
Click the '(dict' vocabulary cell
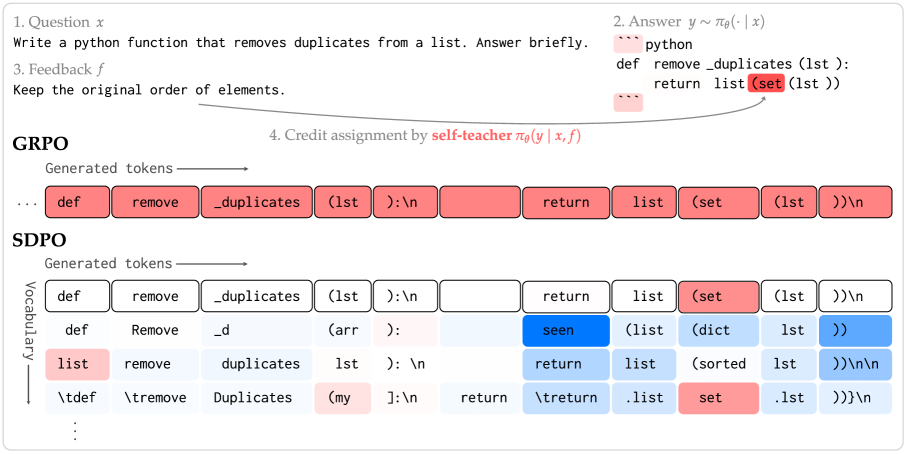tap(719, 330)
